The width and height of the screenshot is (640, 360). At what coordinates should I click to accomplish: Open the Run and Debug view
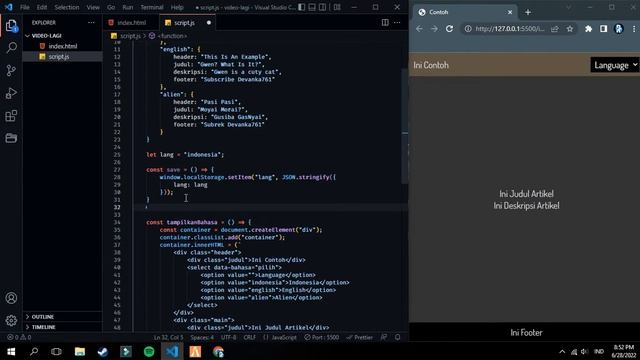tap(11, 93)
